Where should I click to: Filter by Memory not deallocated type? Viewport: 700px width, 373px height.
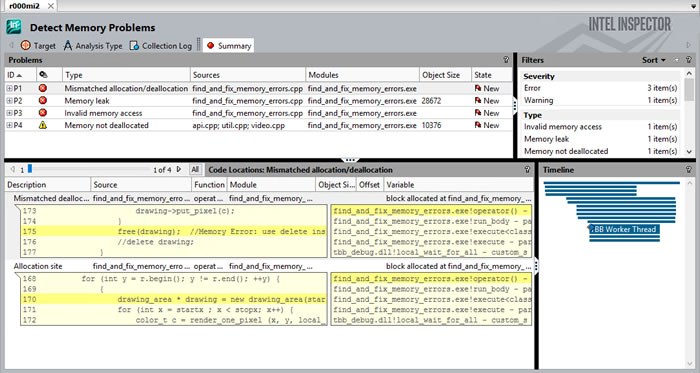point(600,151)
